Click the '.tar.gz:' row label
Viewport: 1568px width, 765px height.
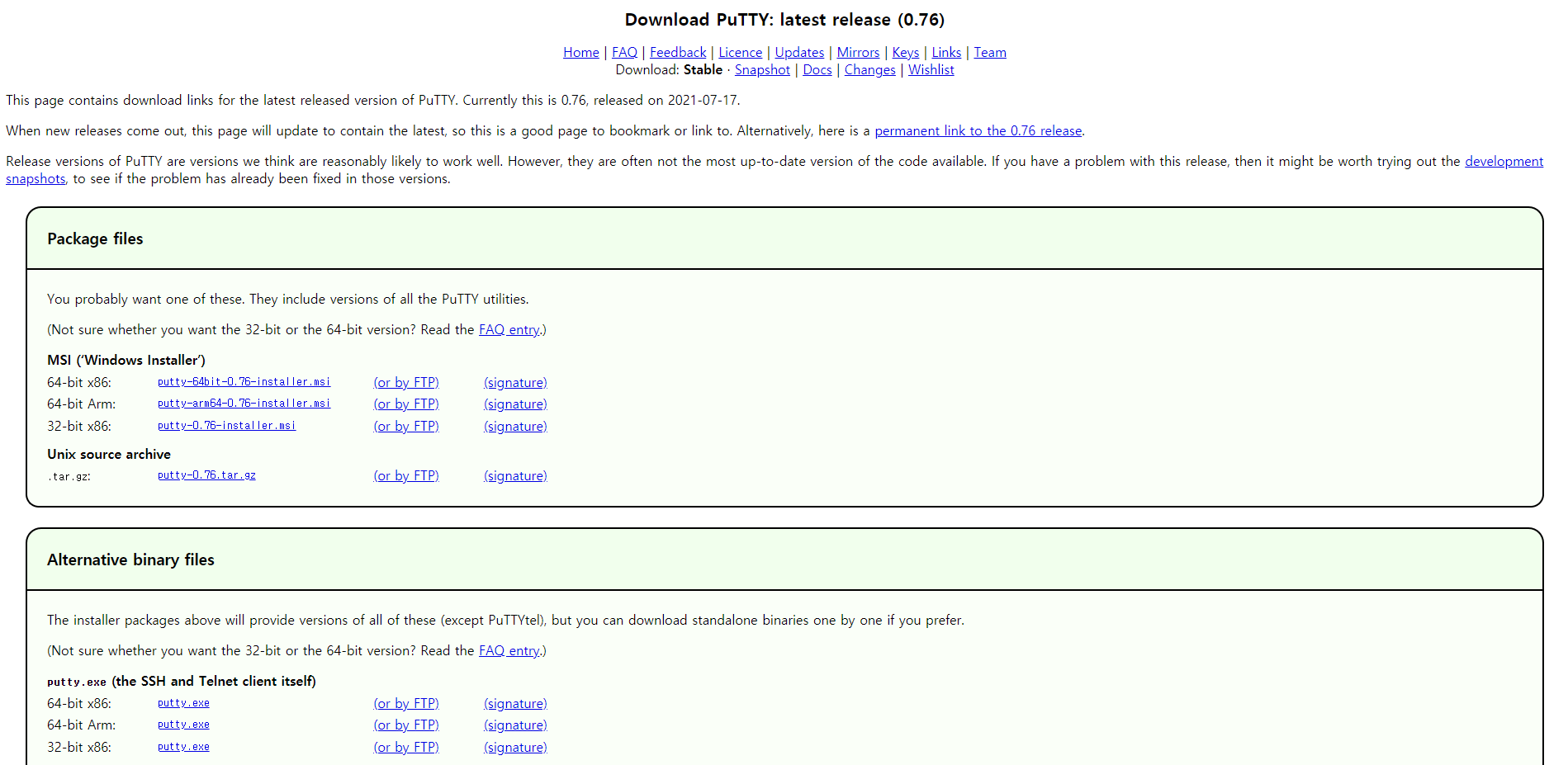click(69, 477)
